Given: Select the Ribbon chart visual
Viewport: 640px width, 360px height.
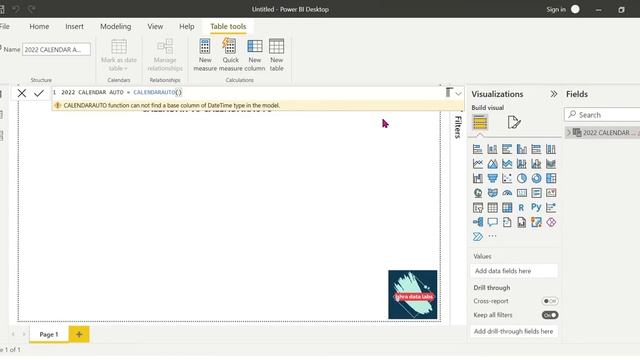Looking at the screenshot, I should click(551, 164).
